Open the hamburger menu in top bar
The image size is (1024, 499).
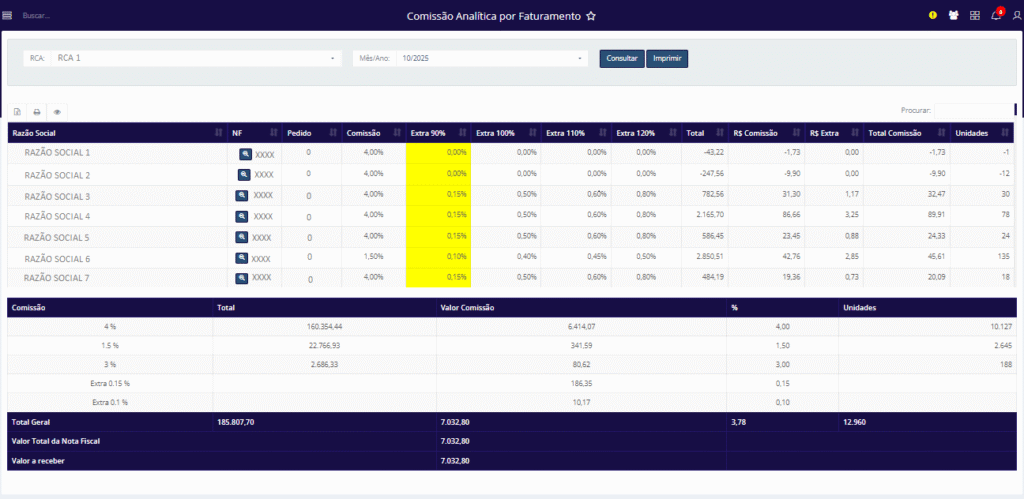click(8, 16)
